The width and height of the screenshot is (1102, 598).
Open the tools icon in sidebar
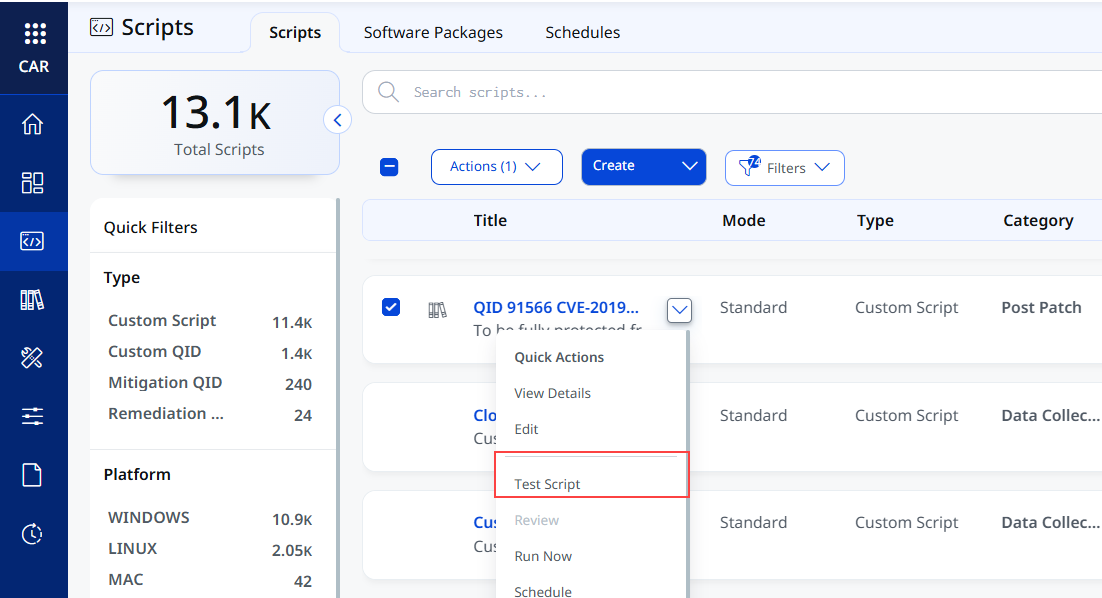pyautogui.click(x=32, y=358)
